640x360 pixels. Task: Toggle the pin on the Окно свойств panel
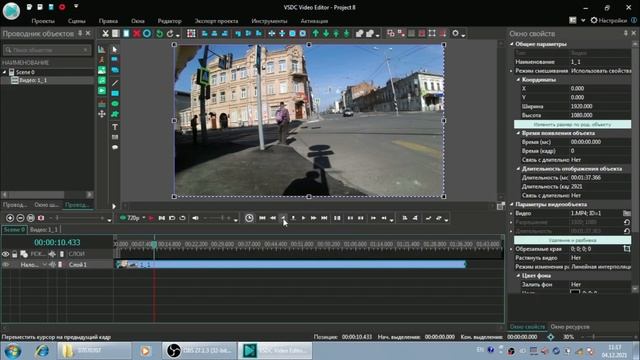tap(626, 33)
